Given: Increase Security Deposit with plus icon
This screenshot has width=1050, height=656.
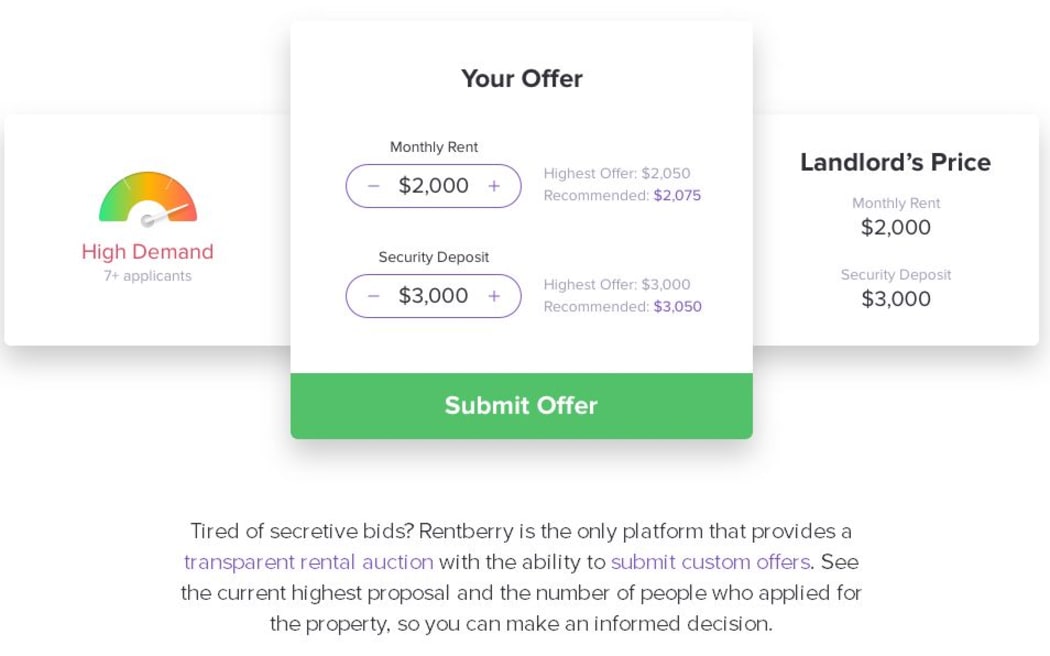Looking at the screenshot, I should click(x=494, y=296).
